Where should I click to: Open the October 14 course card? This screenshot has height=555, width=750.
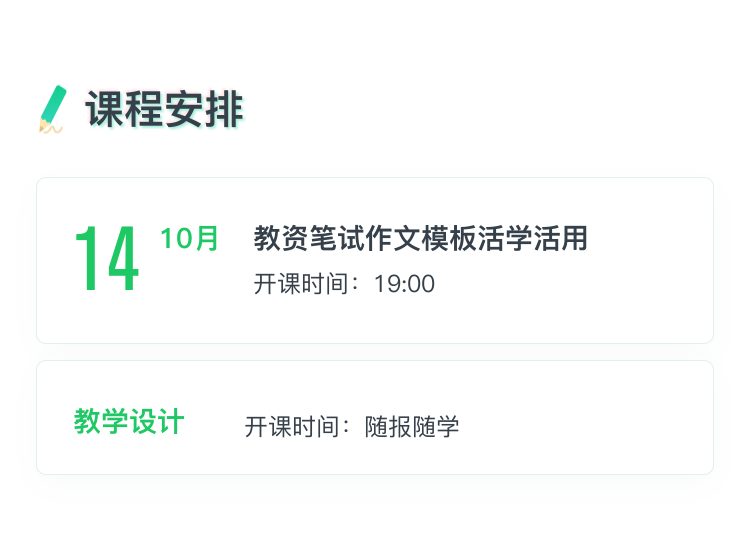click(x=375, y=260)
